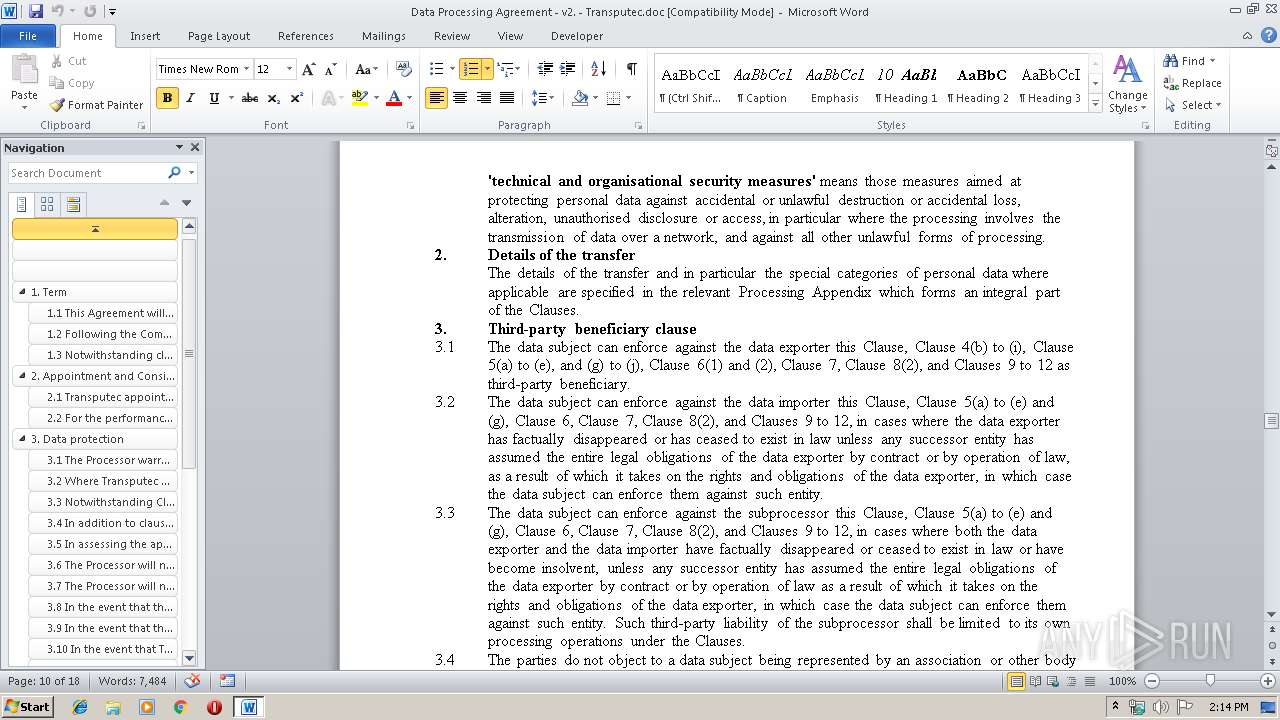Image resolution: width=1280 pixels, height=720 pixels.
Task: Toggle Underline formatting
Action: (x=214, y=98)
